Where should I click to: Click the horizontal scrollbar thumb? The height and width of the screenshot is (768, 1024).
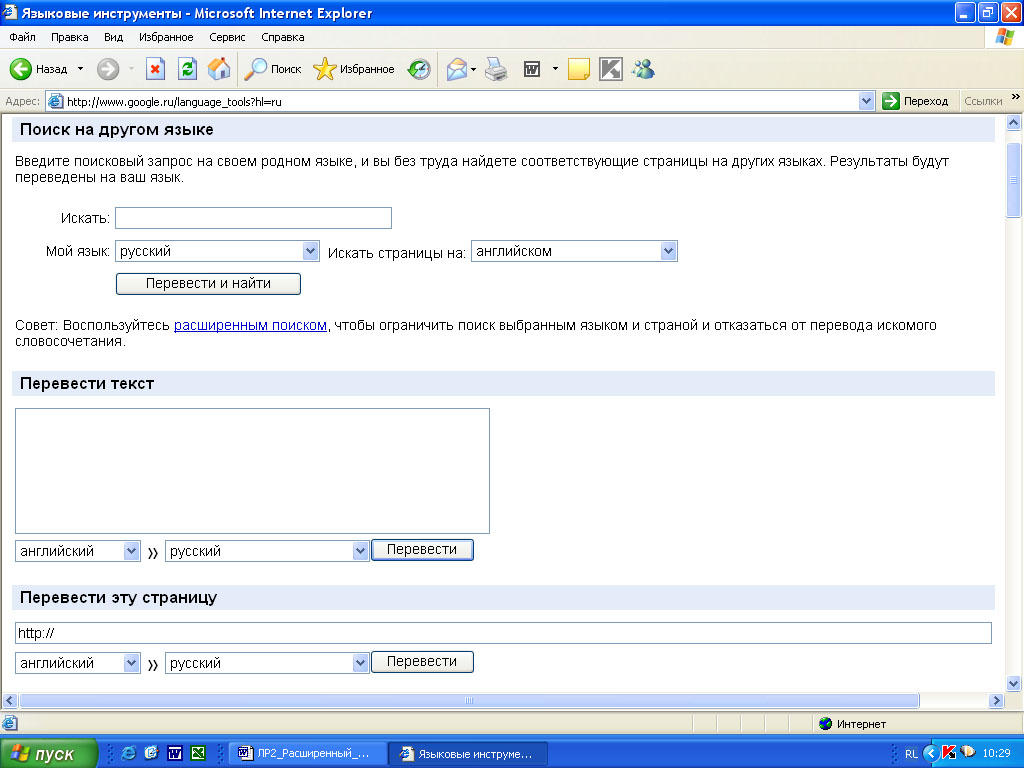coord(469,700)
